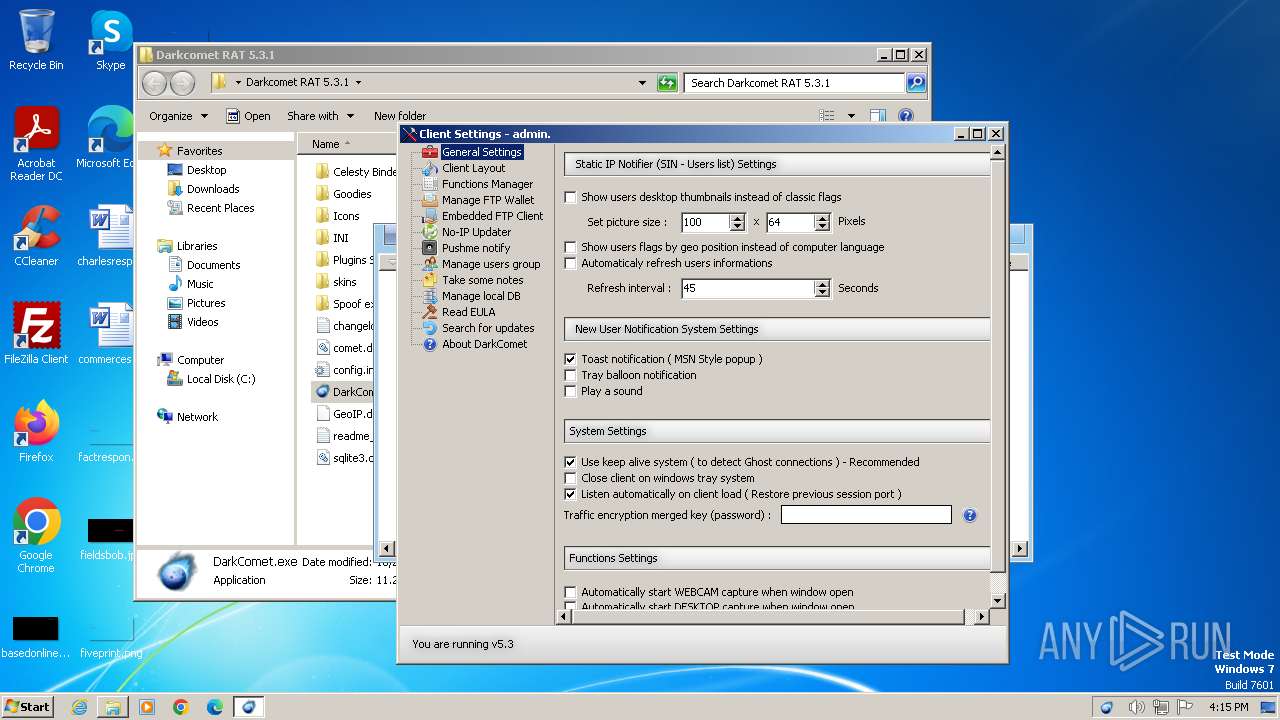The image size is (1280, 720).
Task: Open Share with dropdown
Action: point(321,116)
